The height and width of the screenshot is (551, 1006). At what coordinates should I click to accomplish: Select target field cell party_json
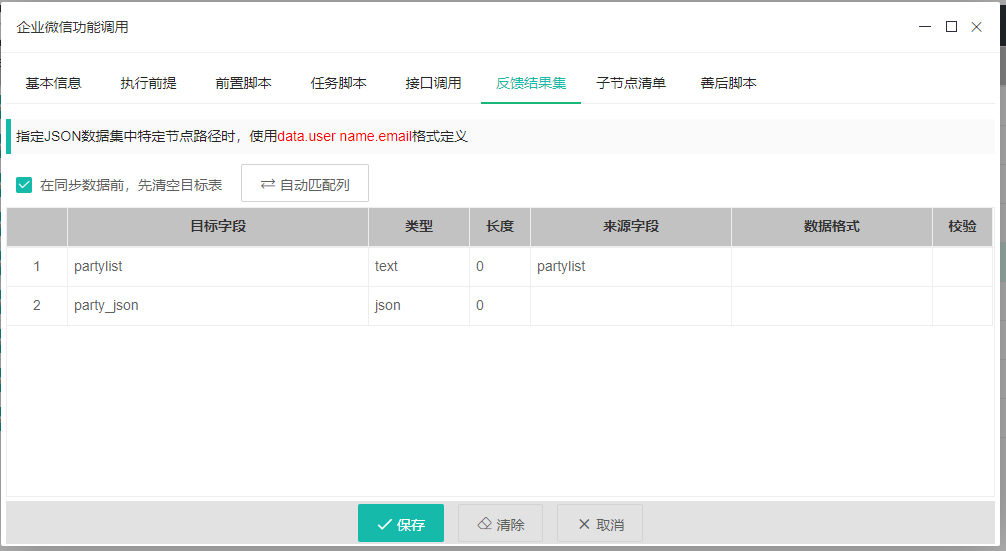218,306
